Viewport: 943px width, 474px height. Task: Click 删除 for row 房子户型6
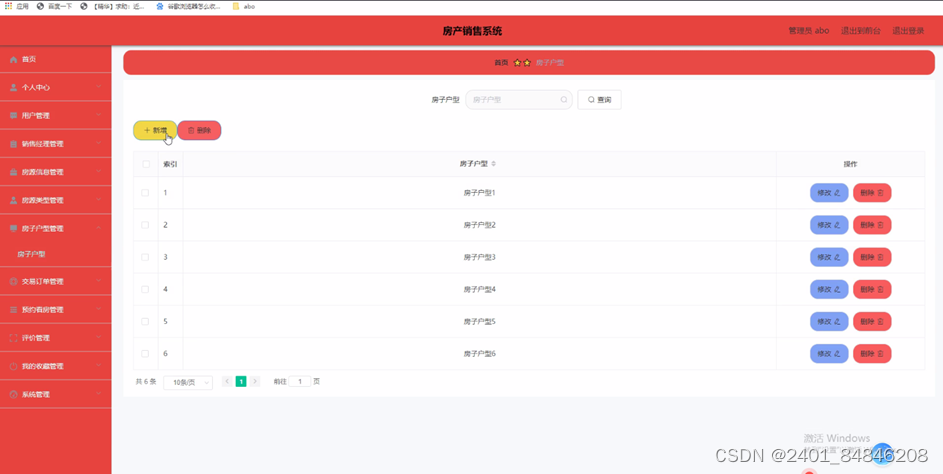click(x=872, y=354)
